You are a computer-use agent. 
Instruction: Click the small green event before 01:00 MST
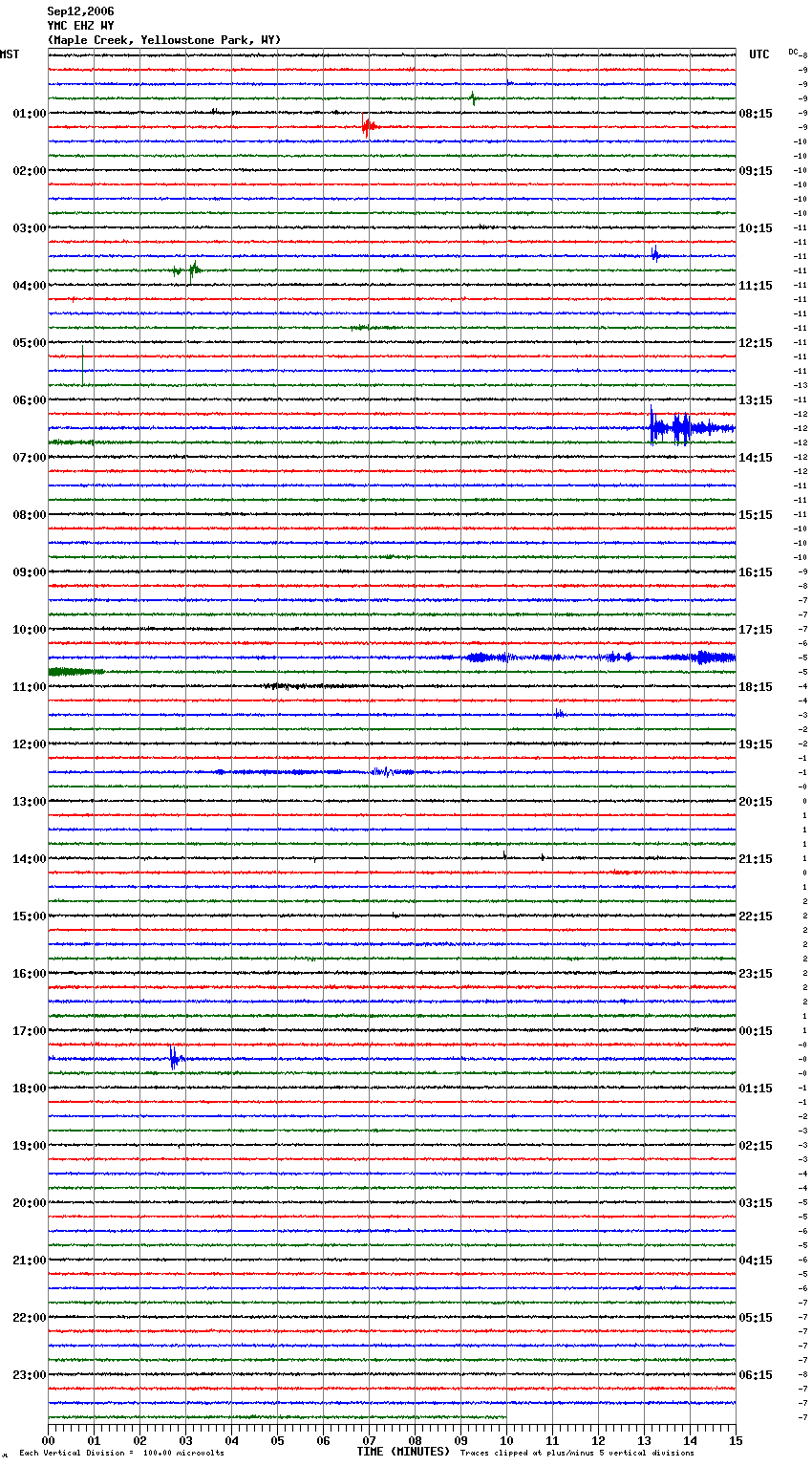click(473, 97)
